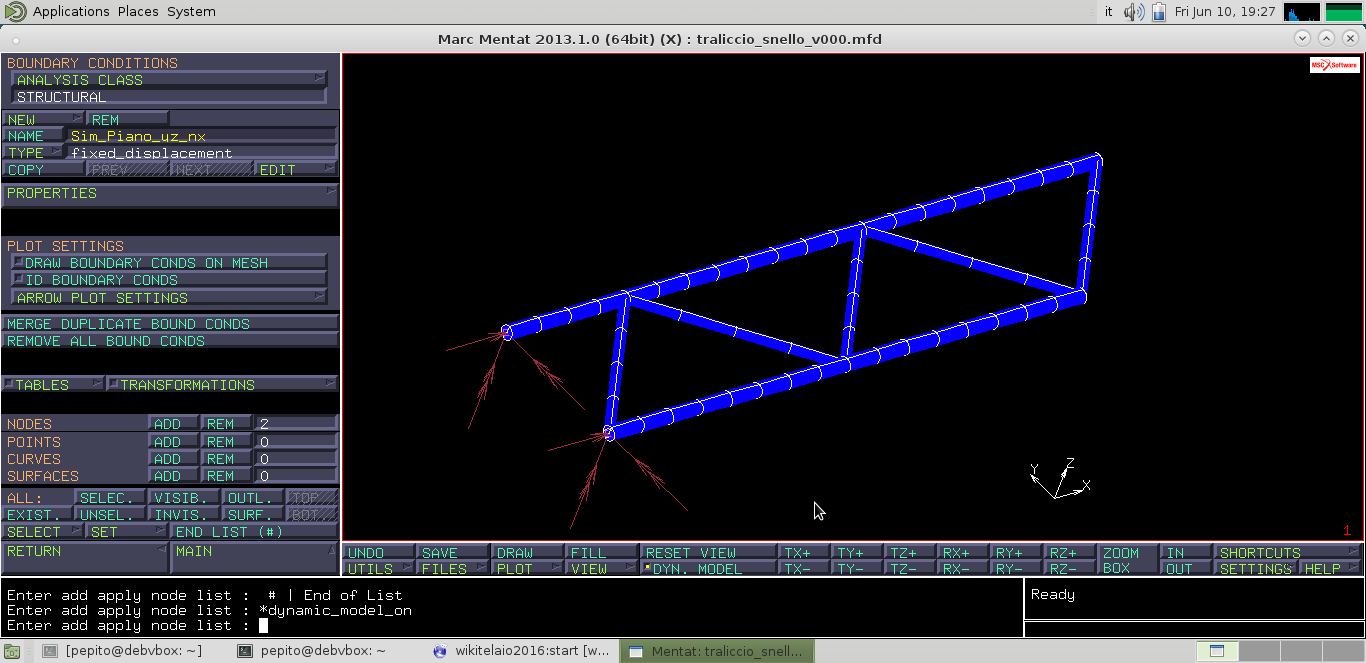Zoom OUT of the model view

1185,569
